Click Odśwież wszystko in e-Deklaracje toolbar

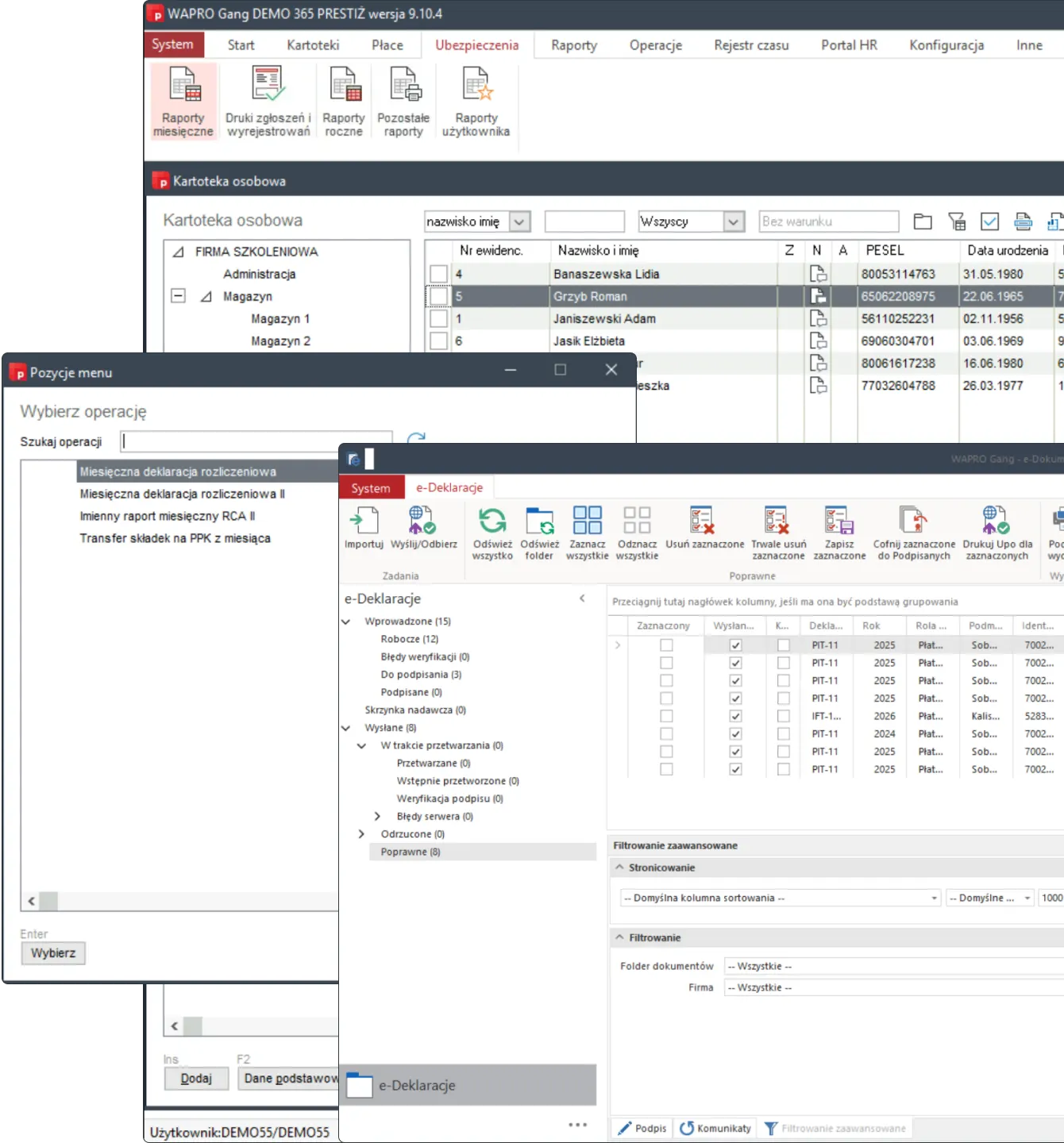(492, 533)
